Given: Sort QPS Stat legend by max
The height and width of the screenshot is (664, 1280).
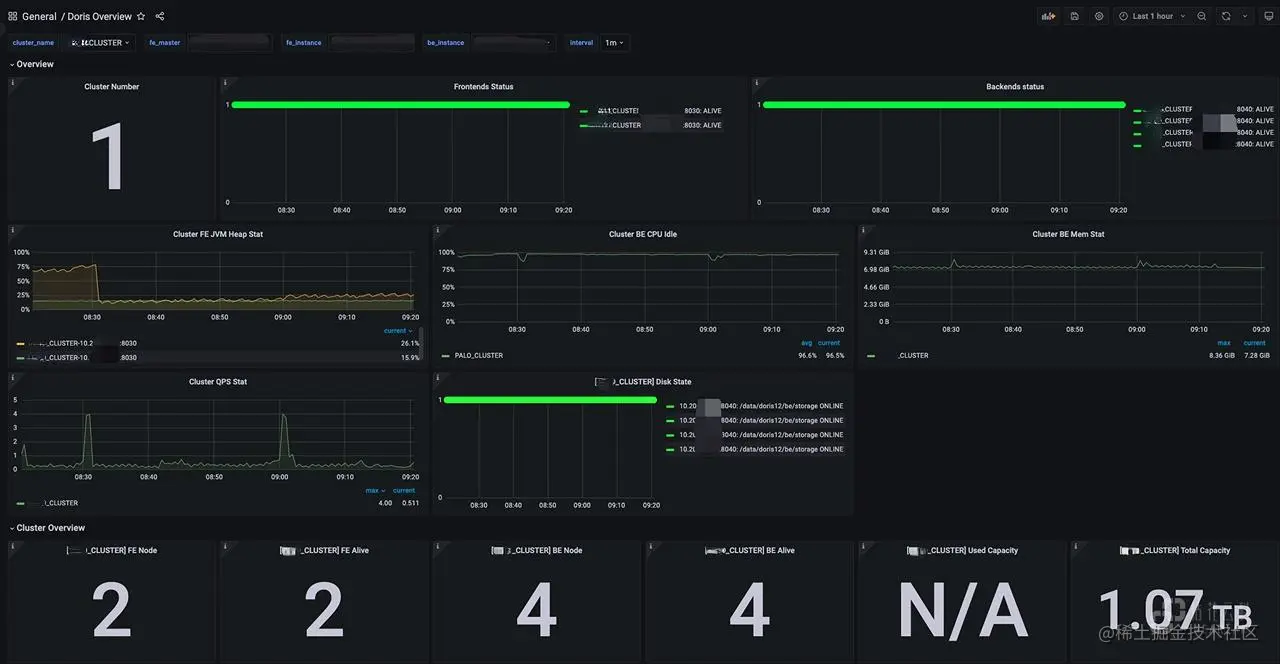Looking at the screenshot, I should (375, 491).
